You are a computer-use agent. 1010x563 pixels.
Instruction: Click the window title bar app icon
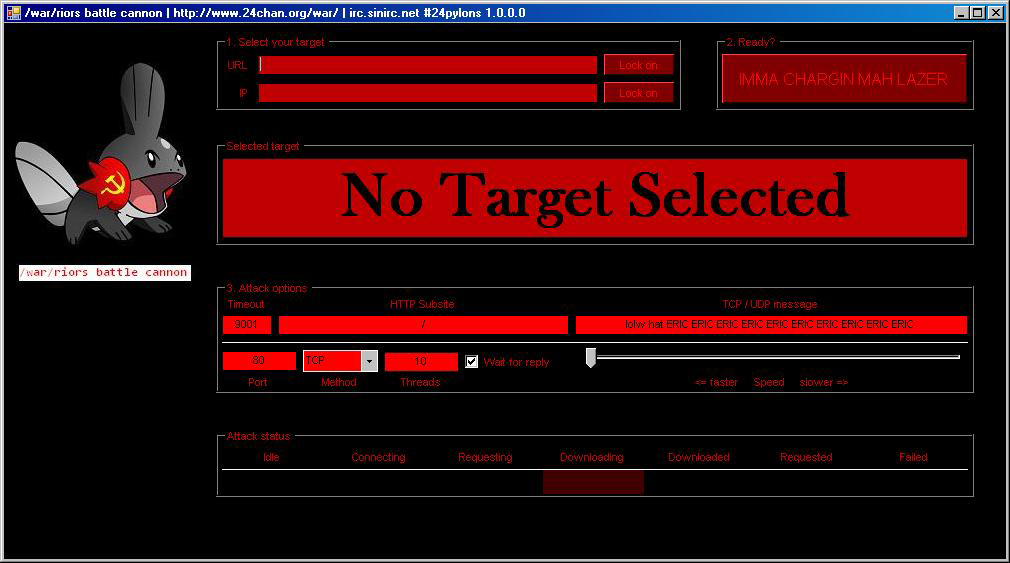point(13,12)
